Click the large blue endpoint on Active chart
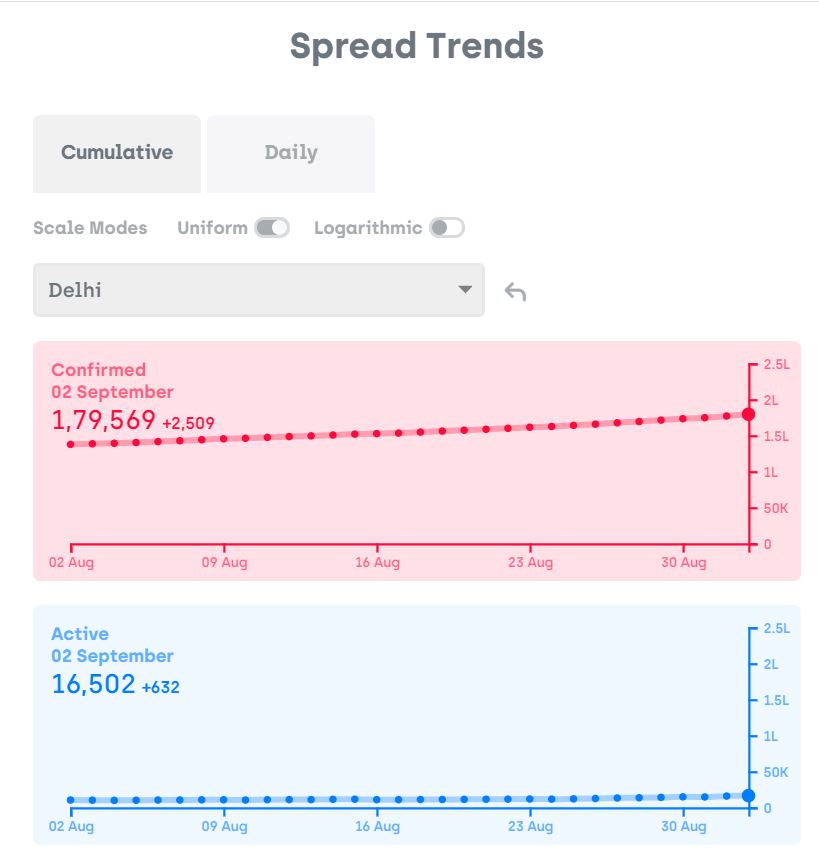819x848 pixels. coord(748,795)
